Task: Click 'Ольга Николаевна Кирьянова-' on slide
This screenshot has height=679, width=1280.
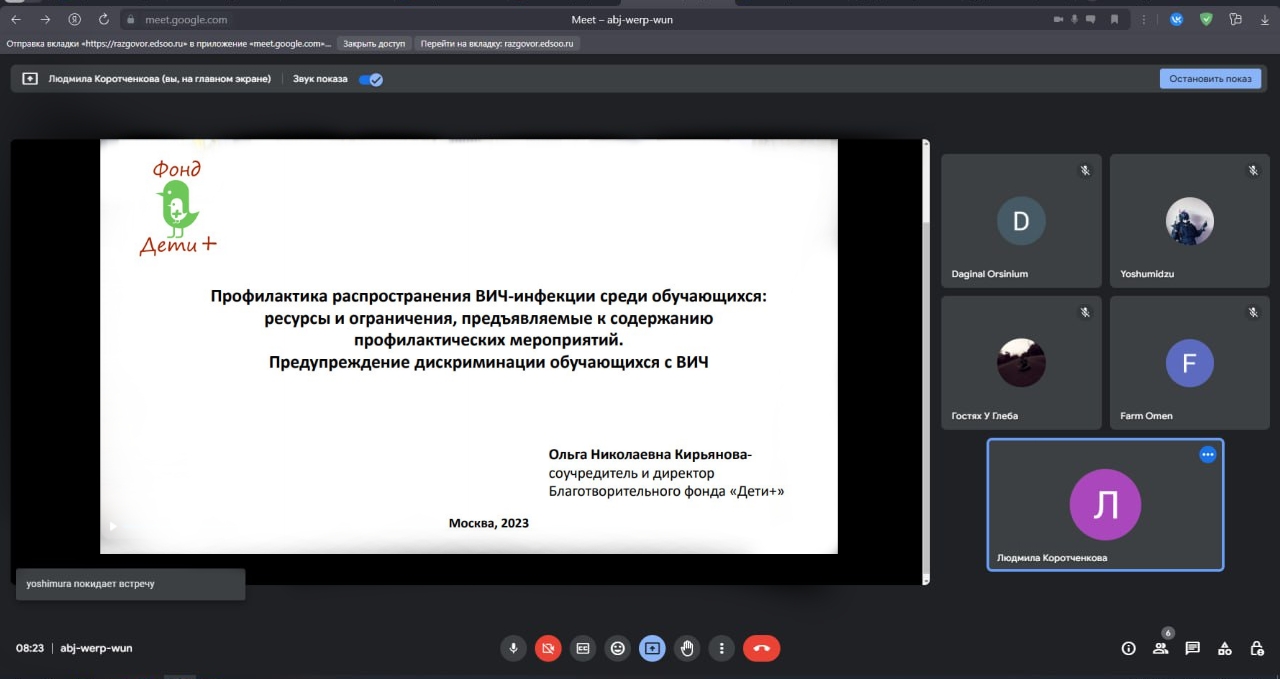Action: point(650,455)
